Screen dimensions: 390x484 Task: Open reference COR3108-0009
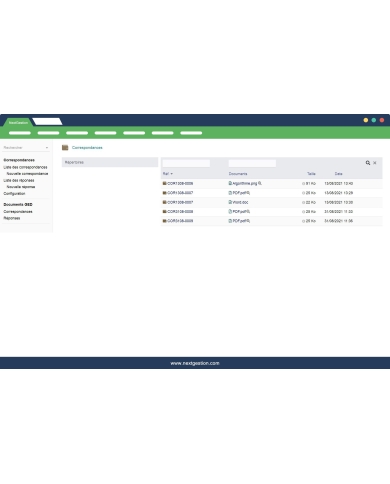tap(180, 221)
